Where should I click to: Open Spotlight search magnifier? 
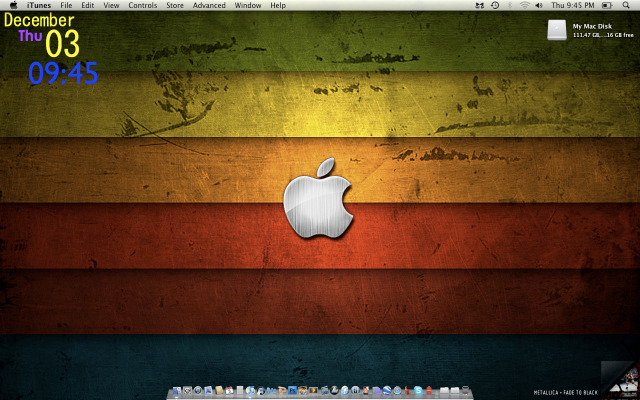click(627, 5)
